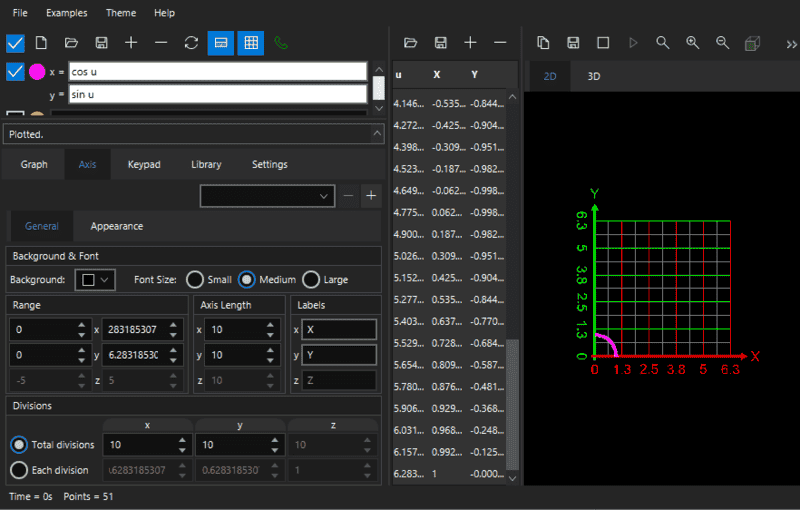800x510 pixels.
Task: Uncheck the cos u equation checkbox
Action: pos(15,72)
